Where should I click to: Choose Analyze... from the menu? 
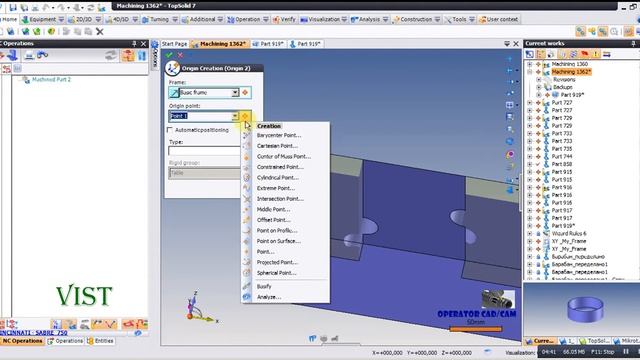click(x=269, y=297)
